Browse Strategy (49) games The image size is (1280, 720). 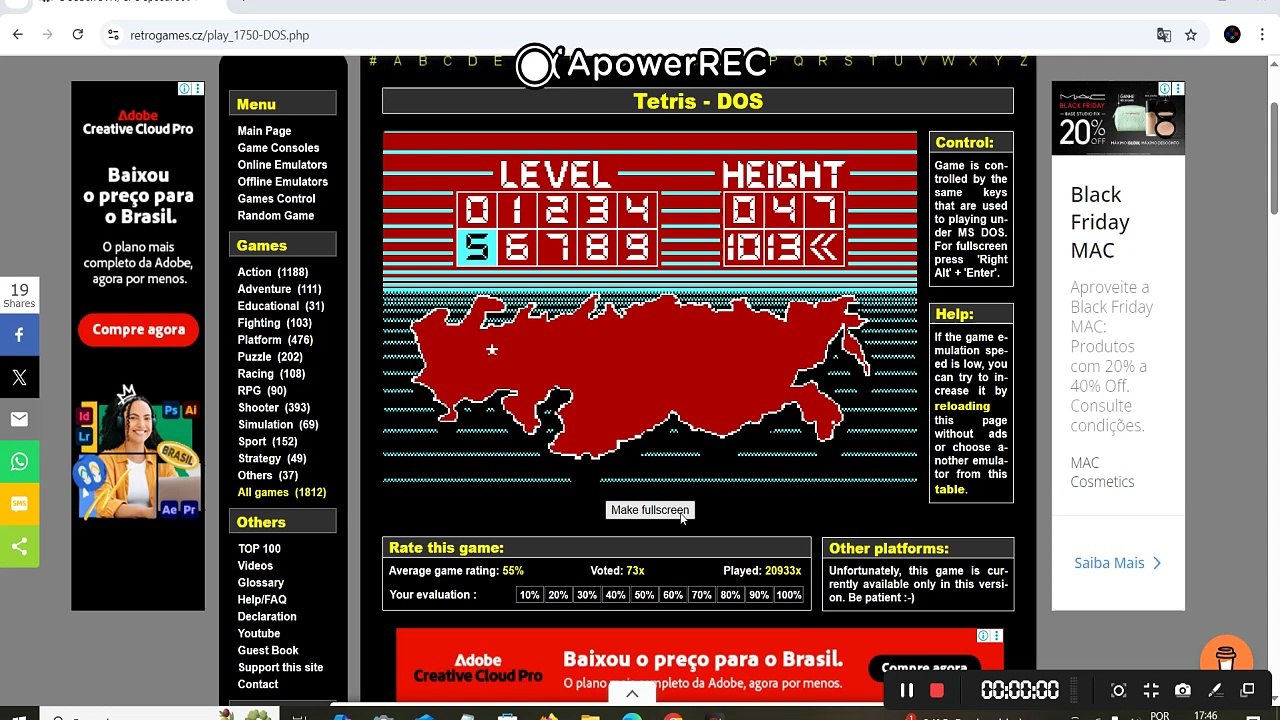[x=272, y=459]
